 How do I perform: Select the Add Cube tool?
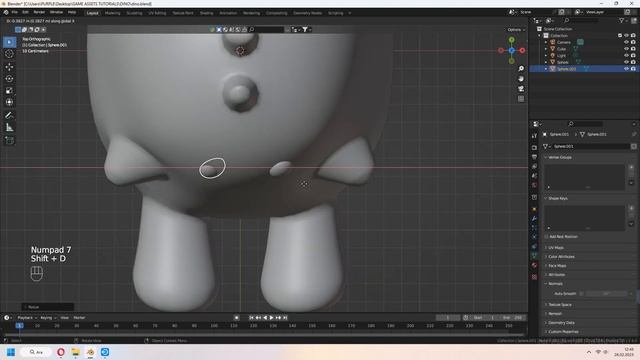pyautogui.click(x=9, y=140)
